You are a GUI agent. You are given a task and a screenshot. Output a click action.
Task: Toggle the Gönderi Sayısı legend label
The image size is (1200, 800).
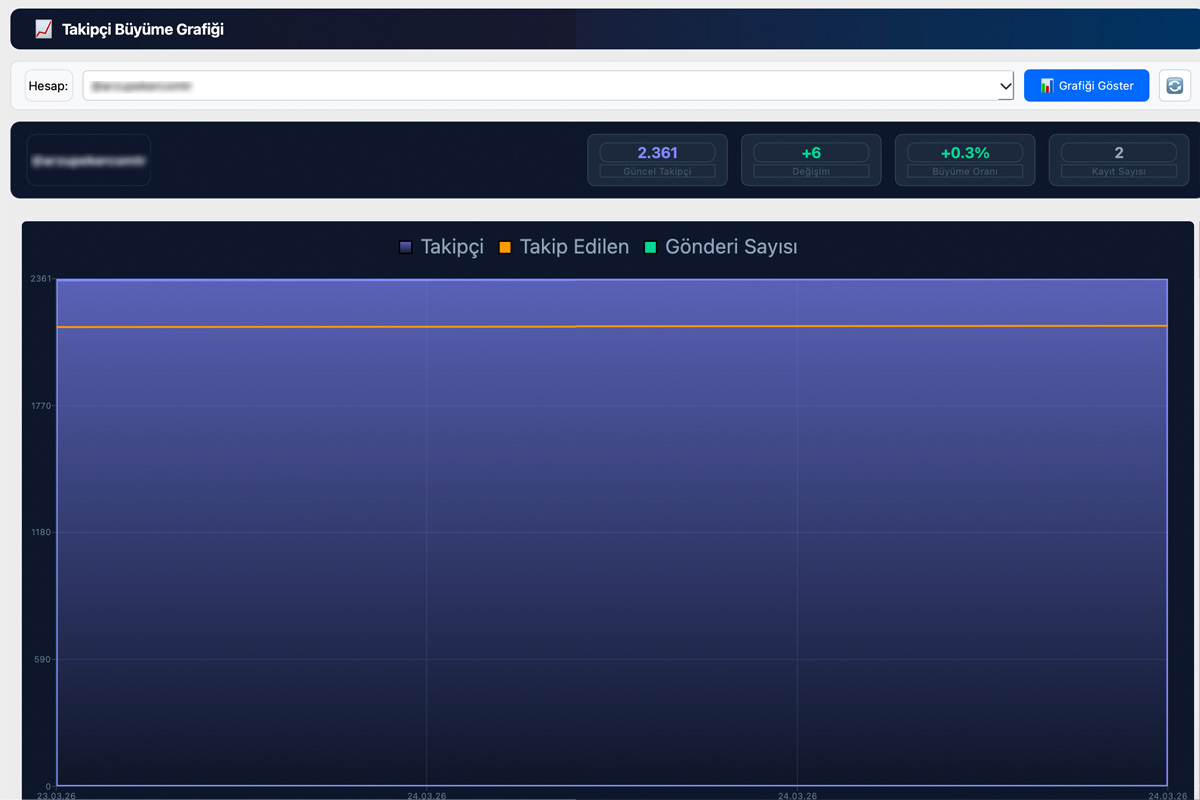tap(731, 247)
